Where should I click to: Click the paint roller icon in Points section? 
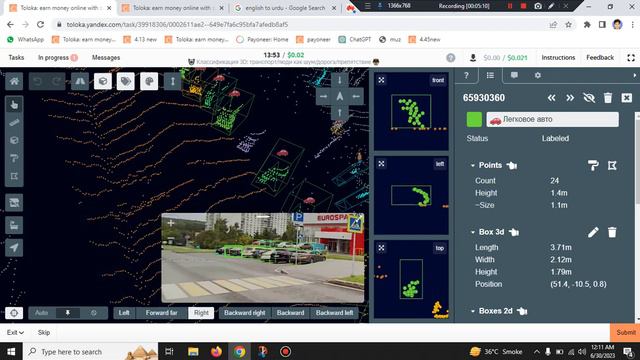[x=593, y=165]
